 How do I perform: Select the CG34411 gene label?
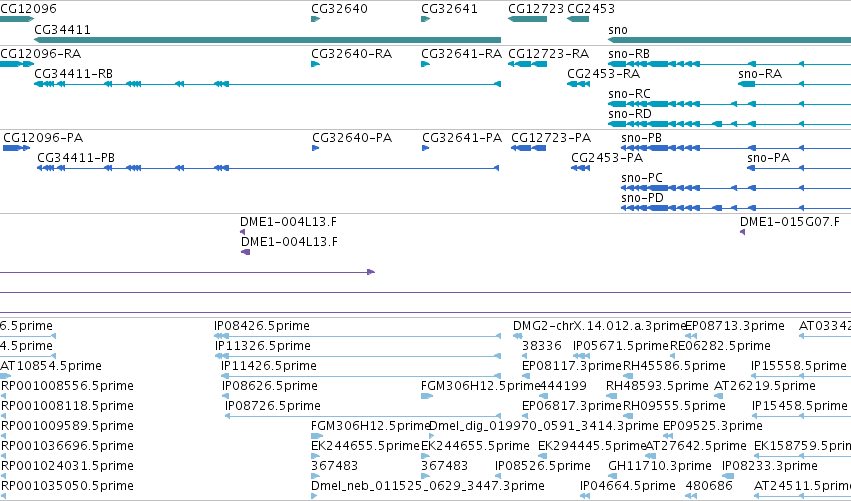(62, 30)
